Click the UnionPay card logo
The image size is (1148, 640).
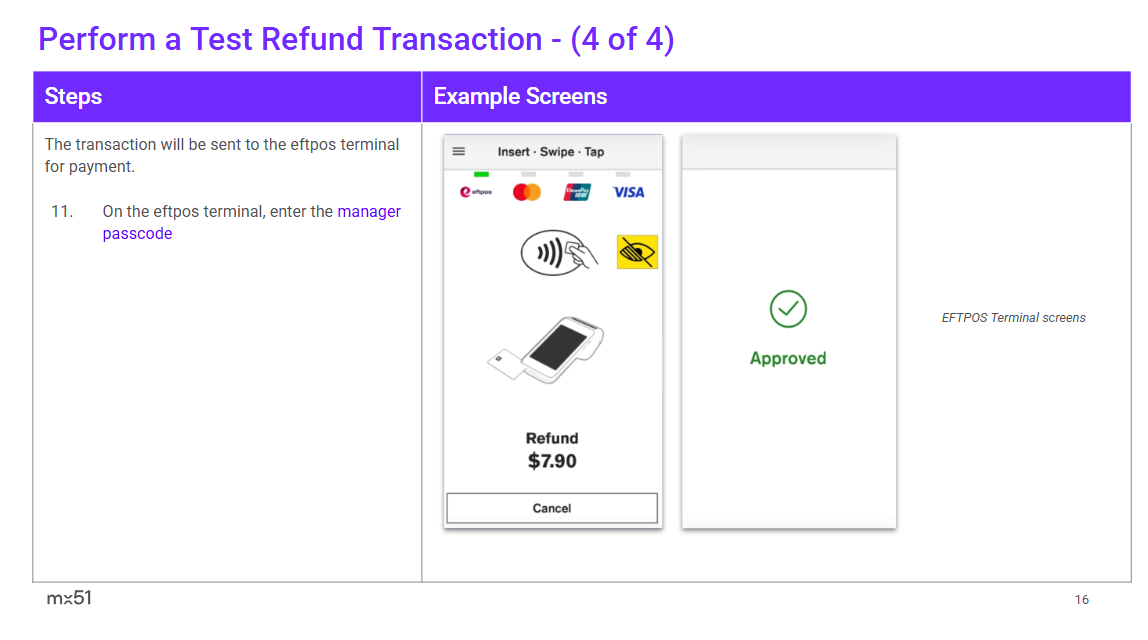click(577, 192)
